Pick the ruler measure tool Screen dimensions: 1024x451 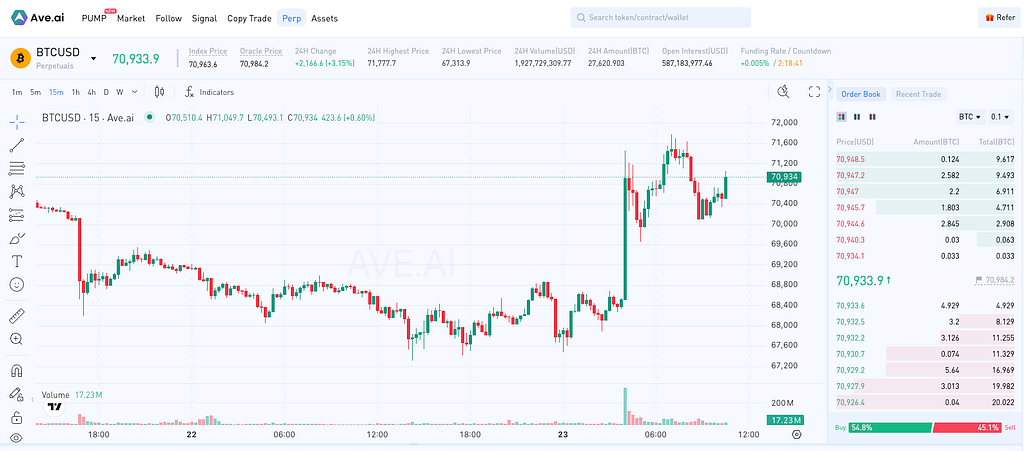[17, 316]
